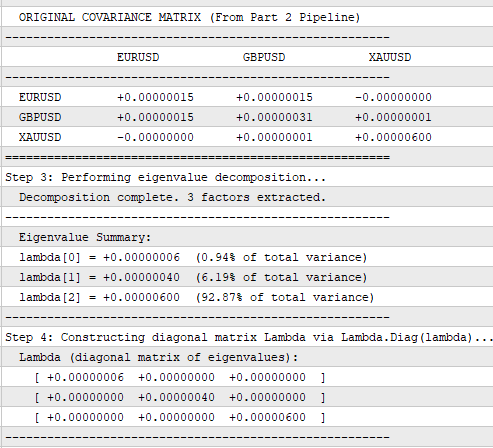Screen dimensions: 493x448
Task: Click +0.00000040 in Lambda matrix second row
Action: click(176, 397)
